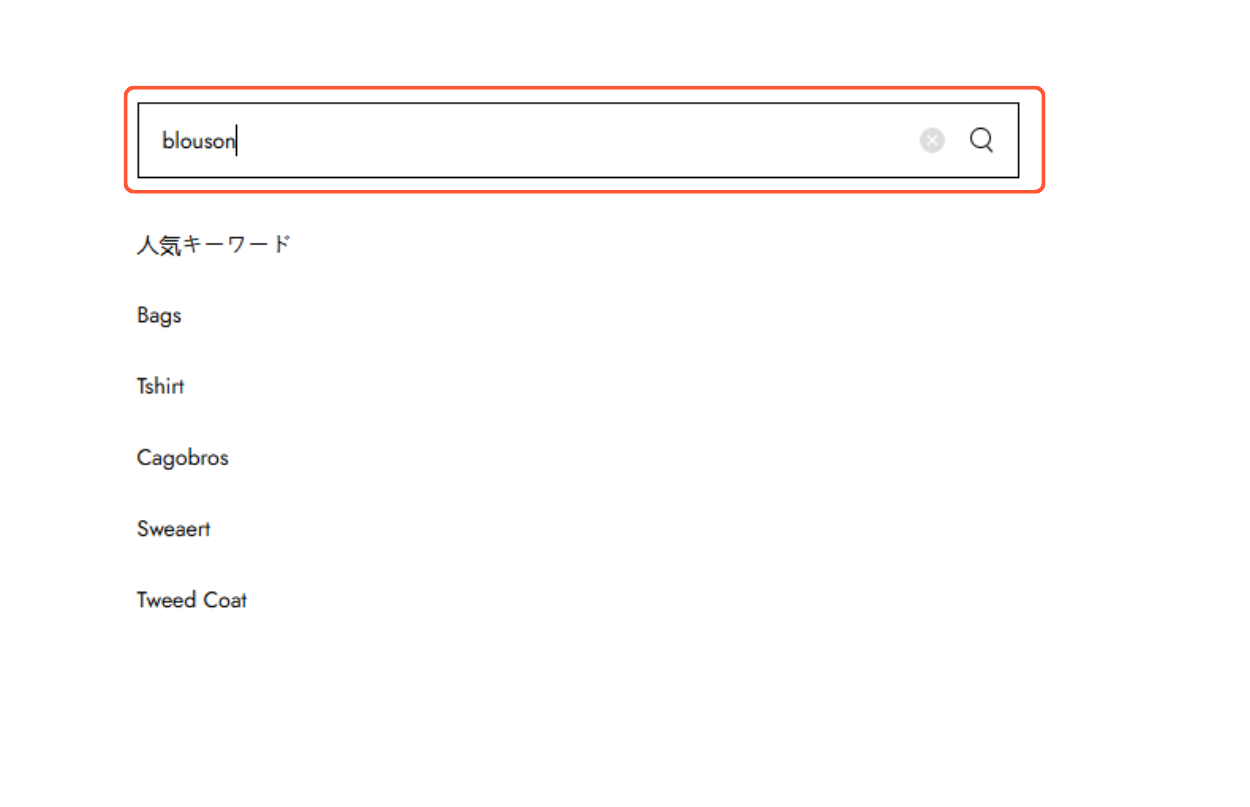Jump to Sweaert results from the list

point(173,529)
